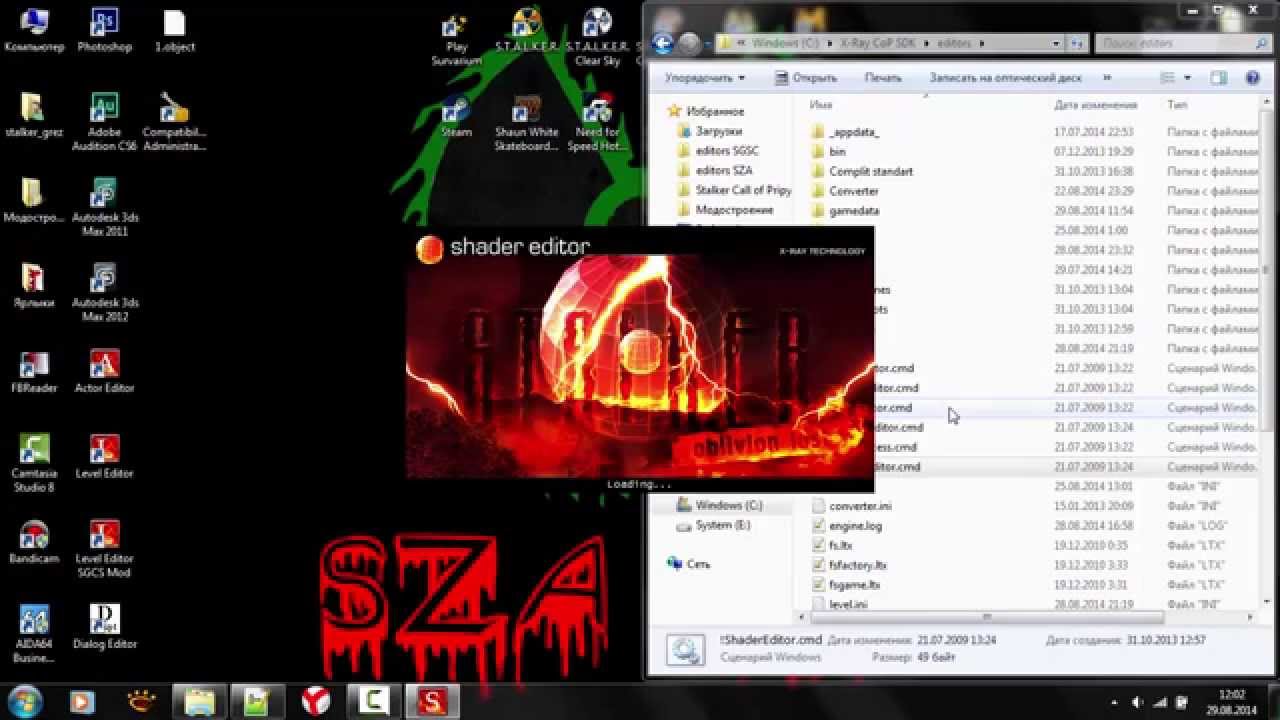
Task: Launch the Adobe Audition CS6 shortcut
Action: point(104,122)
